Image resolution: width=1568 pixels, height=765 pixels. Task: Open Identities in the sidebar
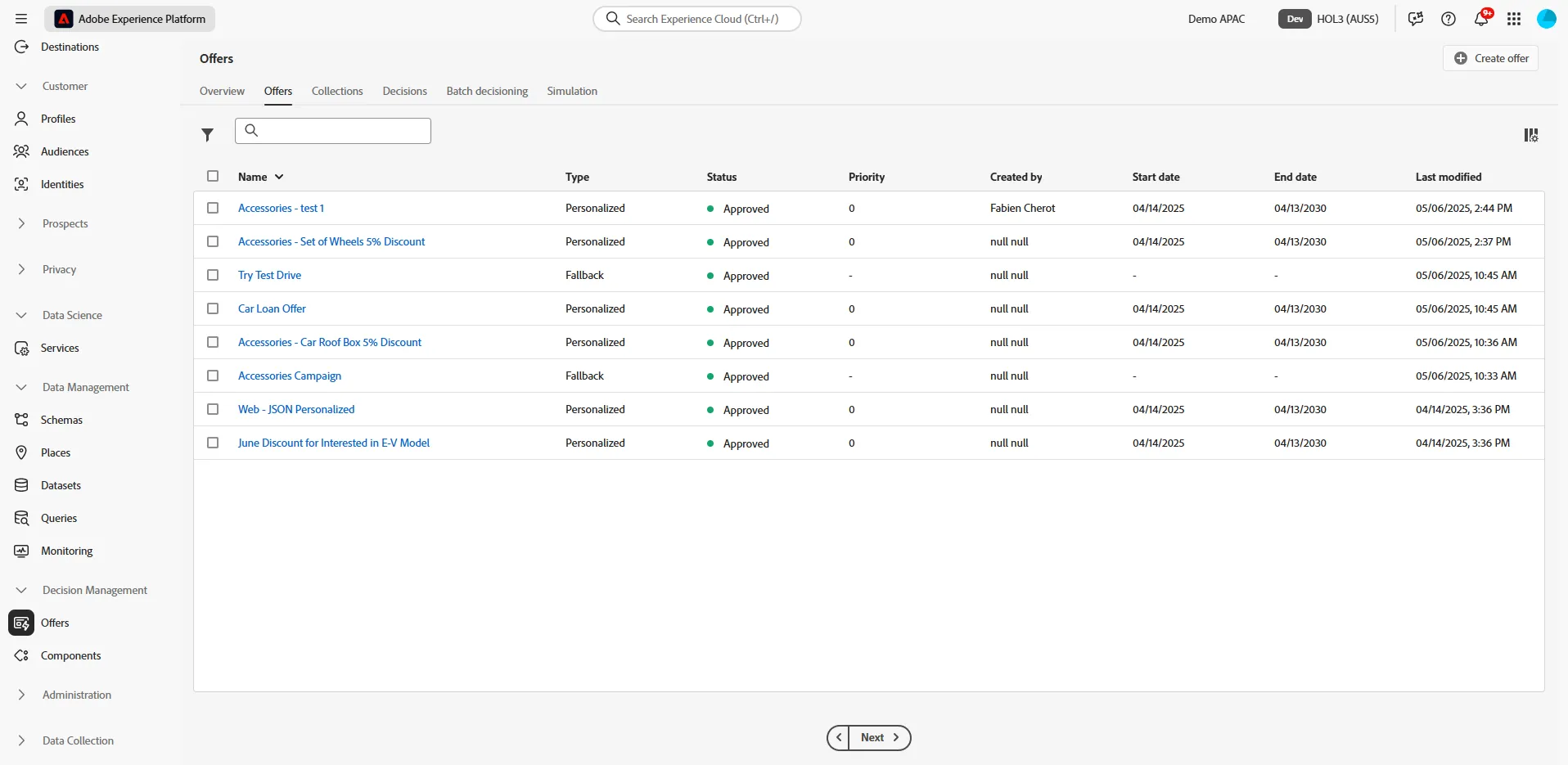[62, 184]
